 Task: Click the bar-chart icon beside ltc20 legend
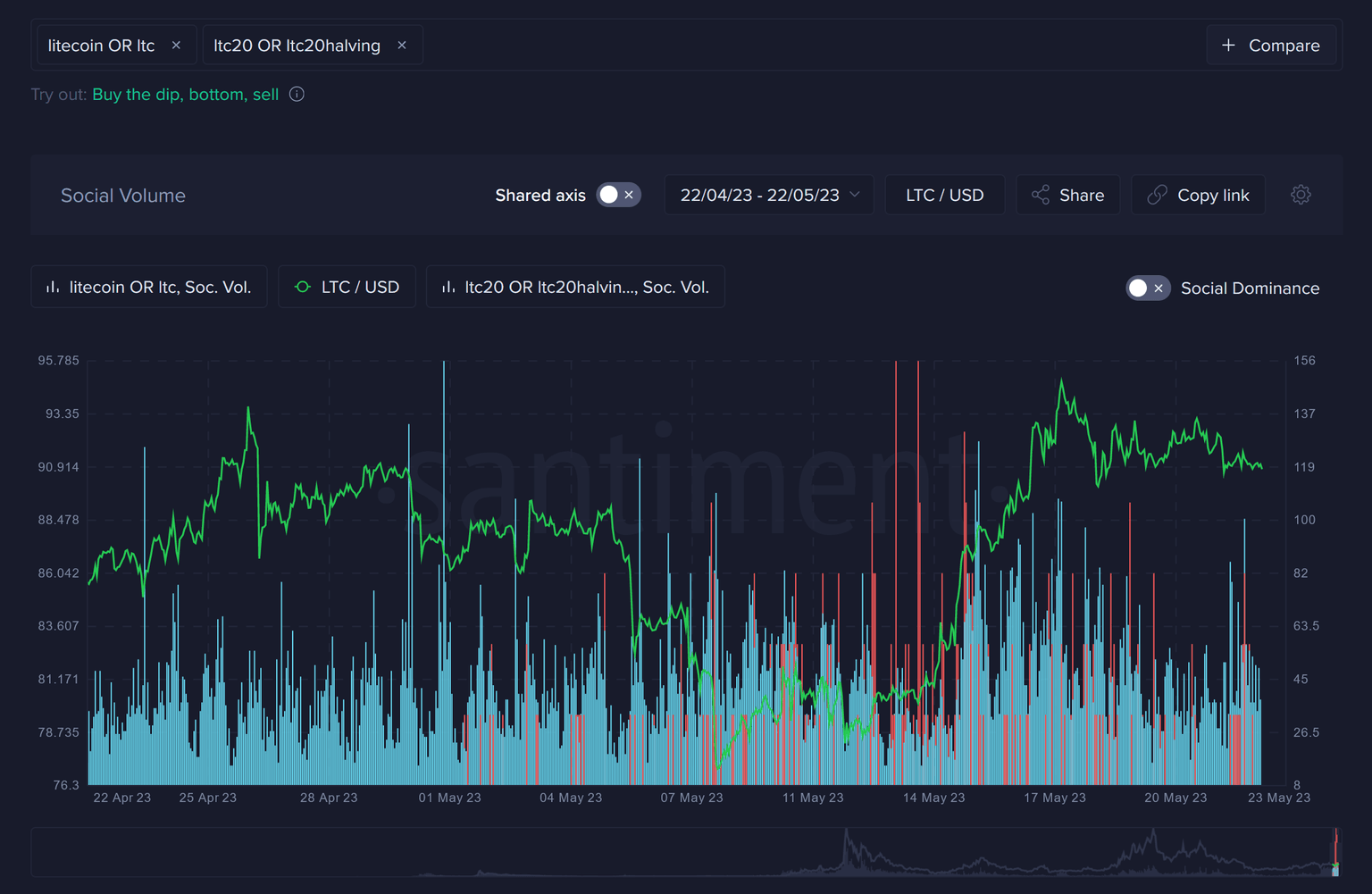pos(448,287)
